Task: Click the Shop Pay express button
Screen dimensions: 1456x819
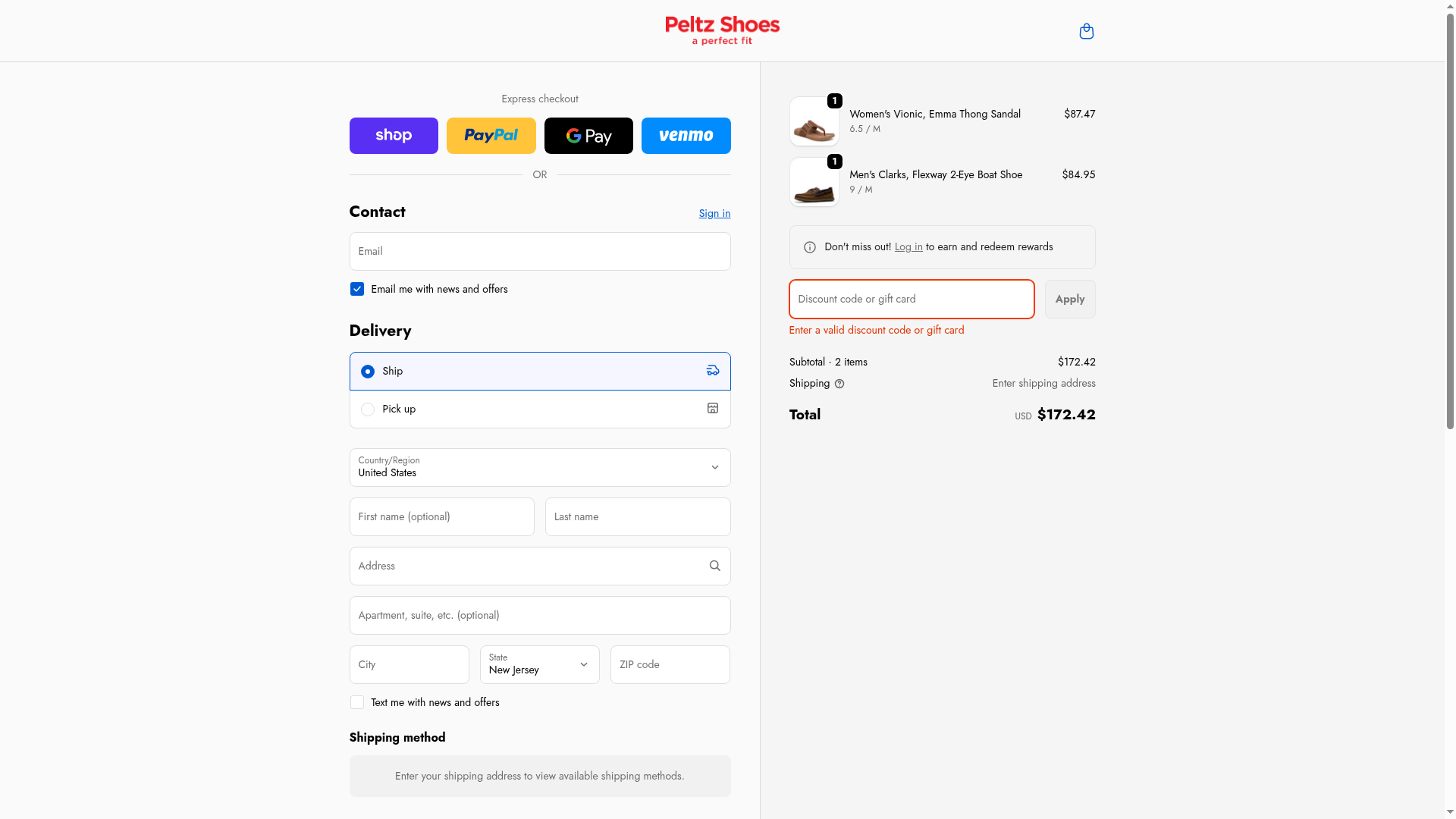Action: coord(394,136)
